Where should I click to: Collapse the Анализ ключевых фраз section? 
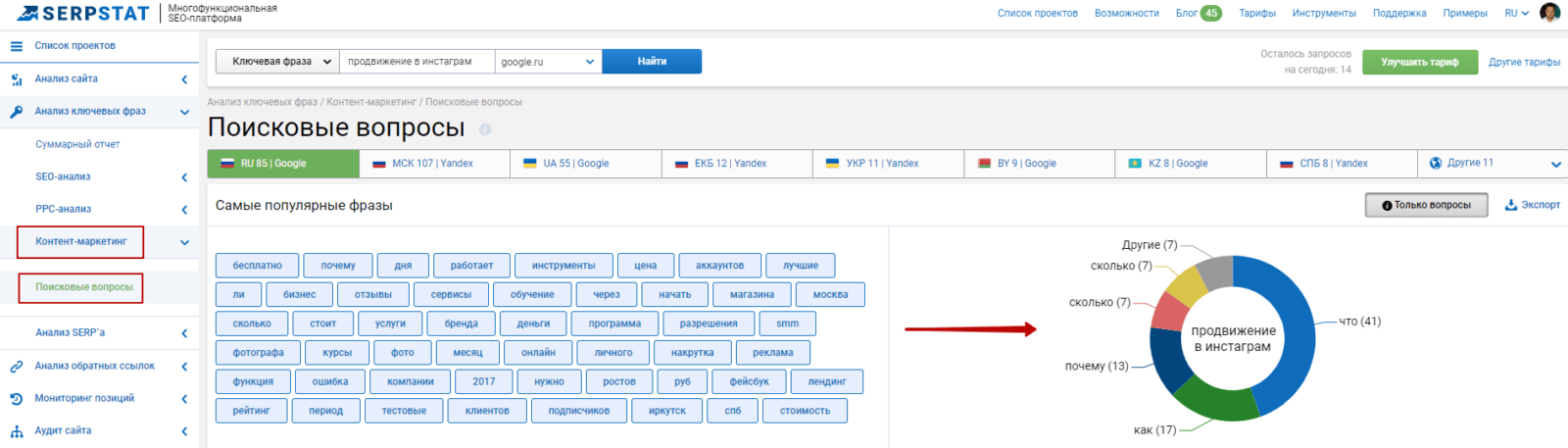[x=184, y=112]
